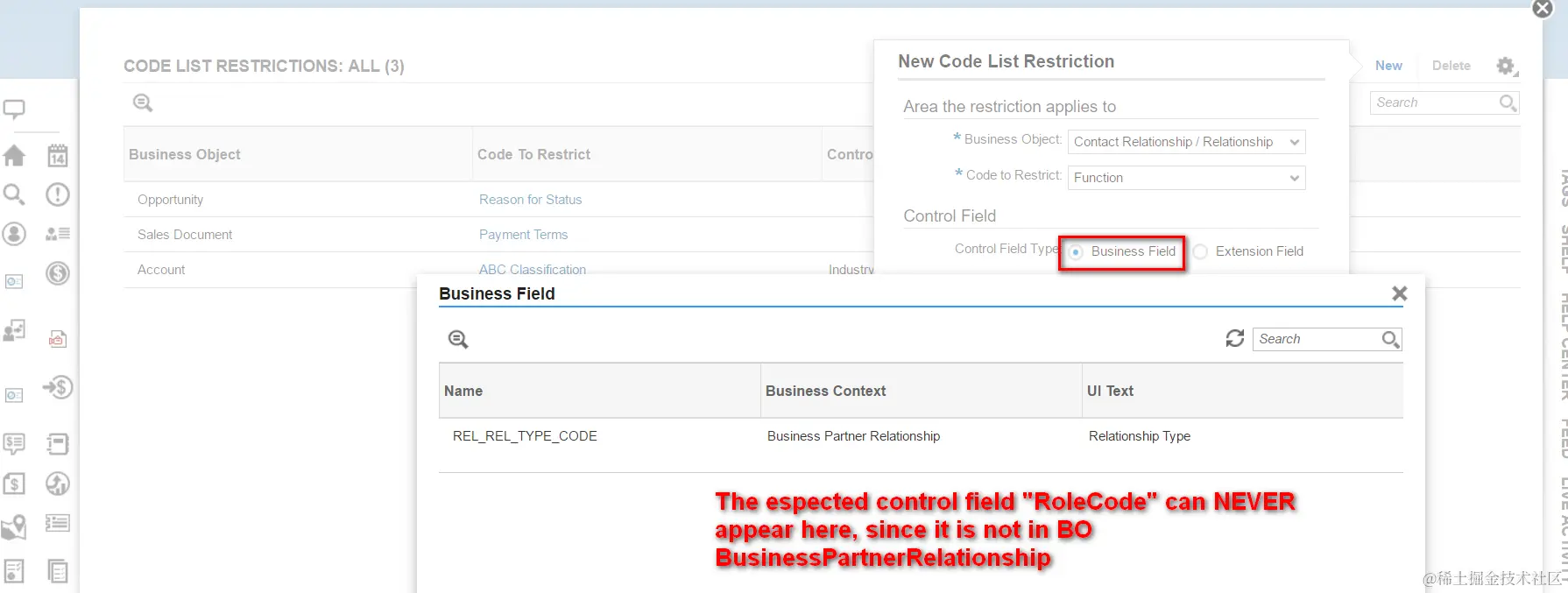Close the Business Field dialog

pyautogui.click(x=1399, y=294)
